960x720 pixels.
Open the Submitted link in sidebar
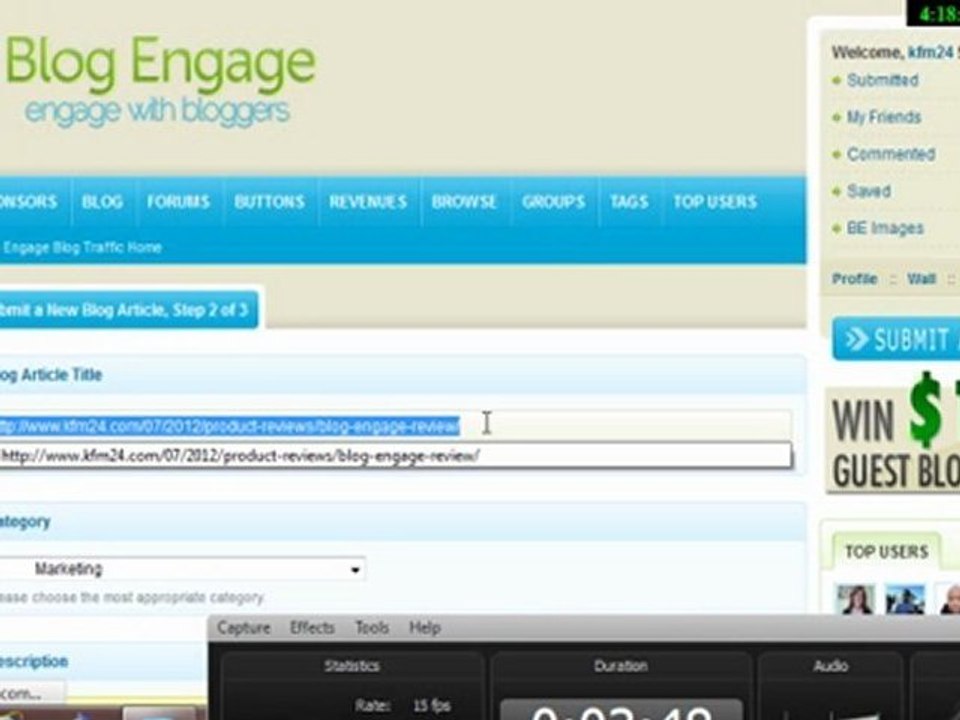(882, 80)
